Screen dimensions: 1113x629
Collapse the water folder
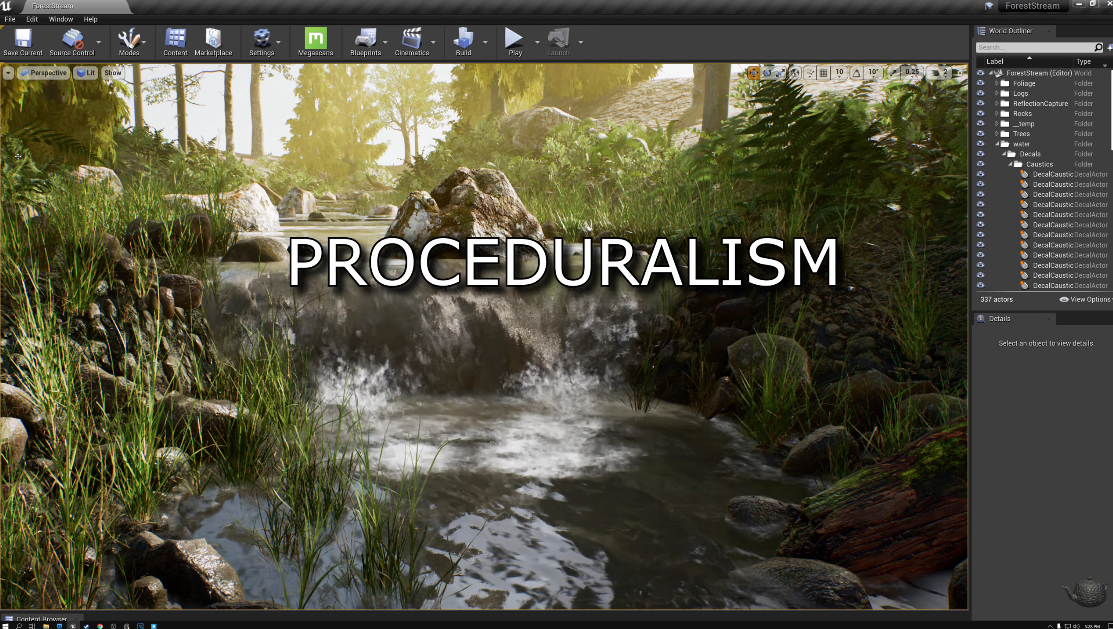coord(997,143)
